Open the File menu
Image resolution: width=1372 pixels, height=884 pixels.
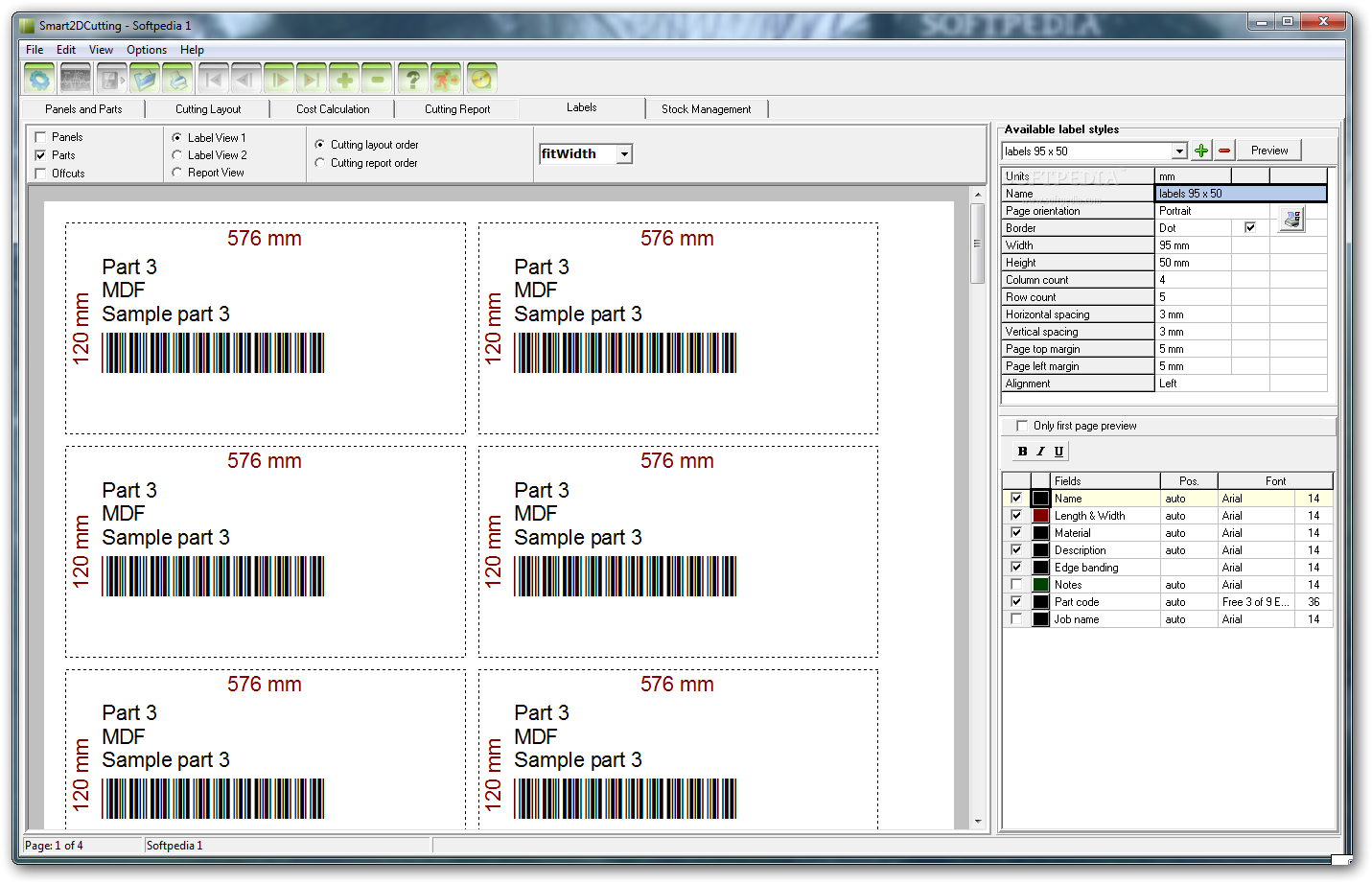[x=35, y=50]
